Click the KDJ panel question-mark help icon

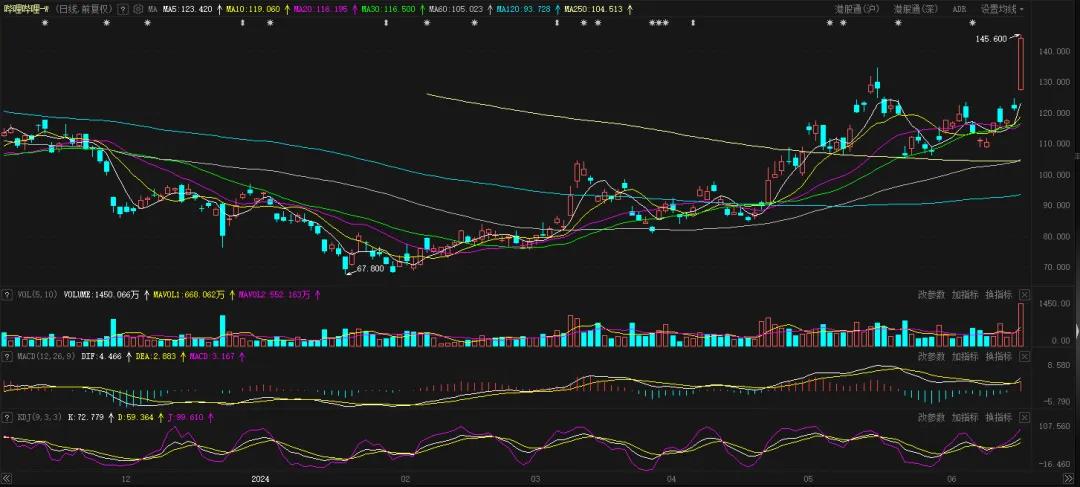coord(6,417)
